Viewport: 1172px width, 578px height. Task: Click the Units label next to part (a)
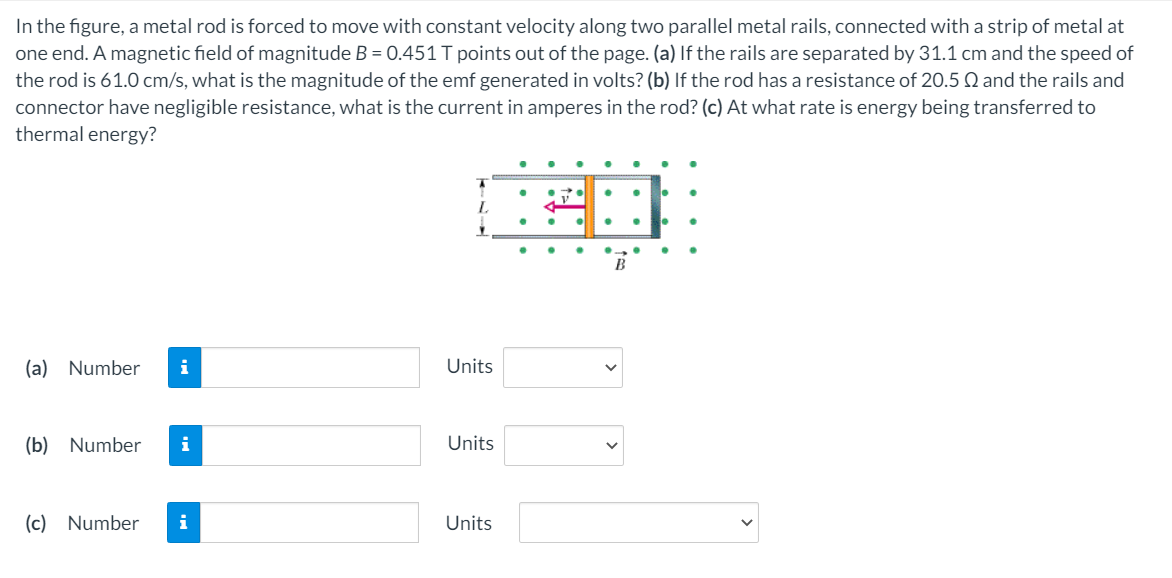point(469,366)
